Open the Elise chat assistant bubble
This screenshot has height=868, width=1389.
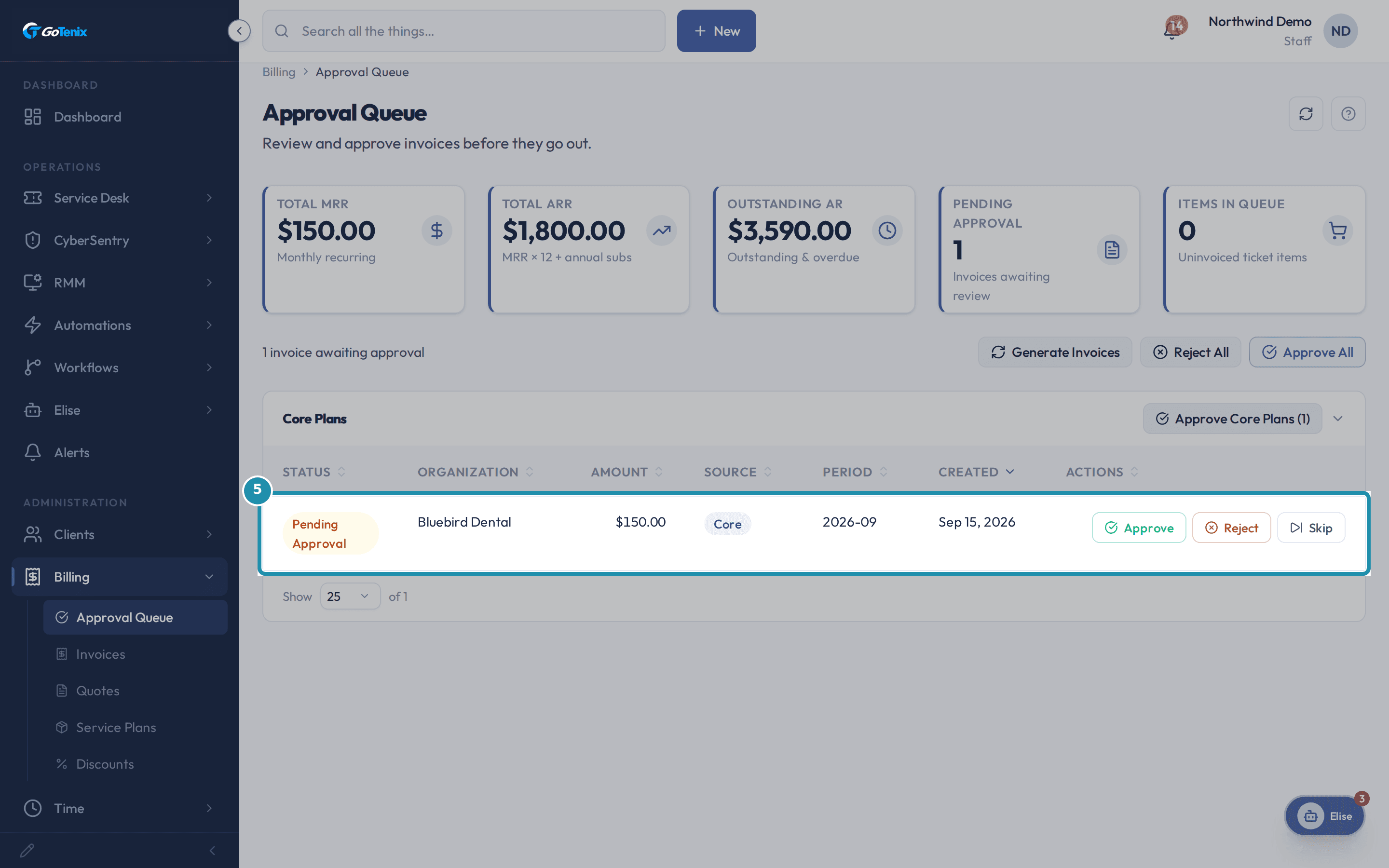(1325, 816)
